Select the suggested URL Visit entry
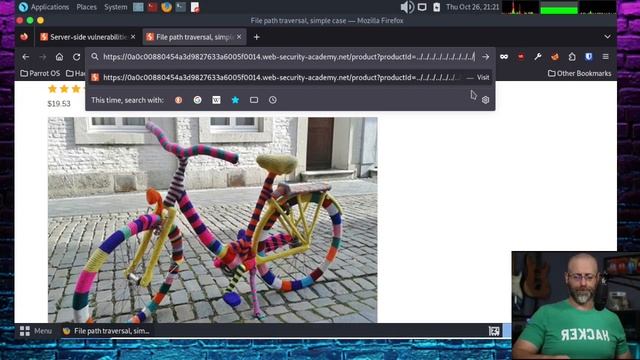This screenshot has width=640, height=360. (x=290, y=77)
